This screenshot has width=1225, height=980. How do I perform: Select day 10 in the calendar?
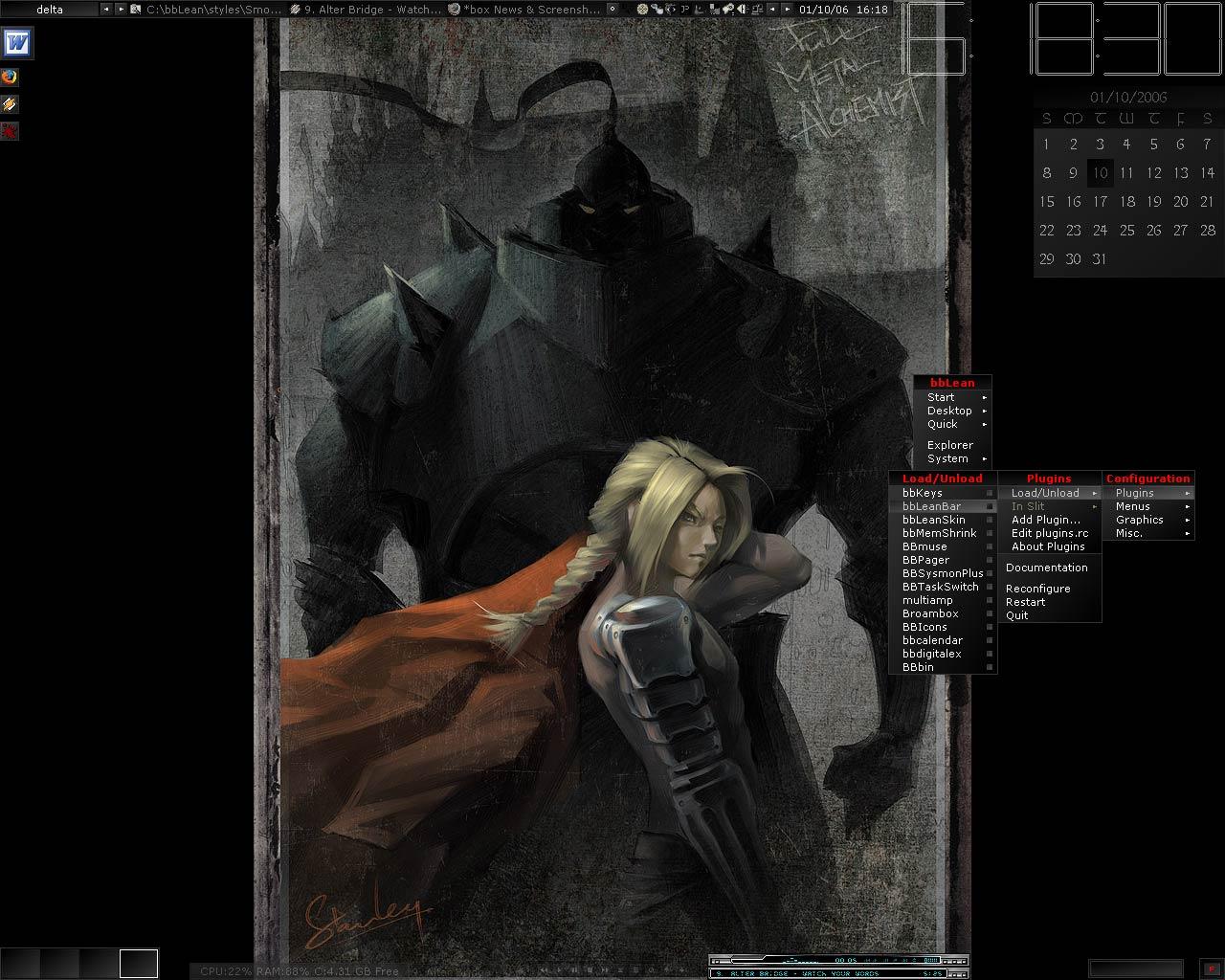pyautogui.click(x=1101, y=173)
